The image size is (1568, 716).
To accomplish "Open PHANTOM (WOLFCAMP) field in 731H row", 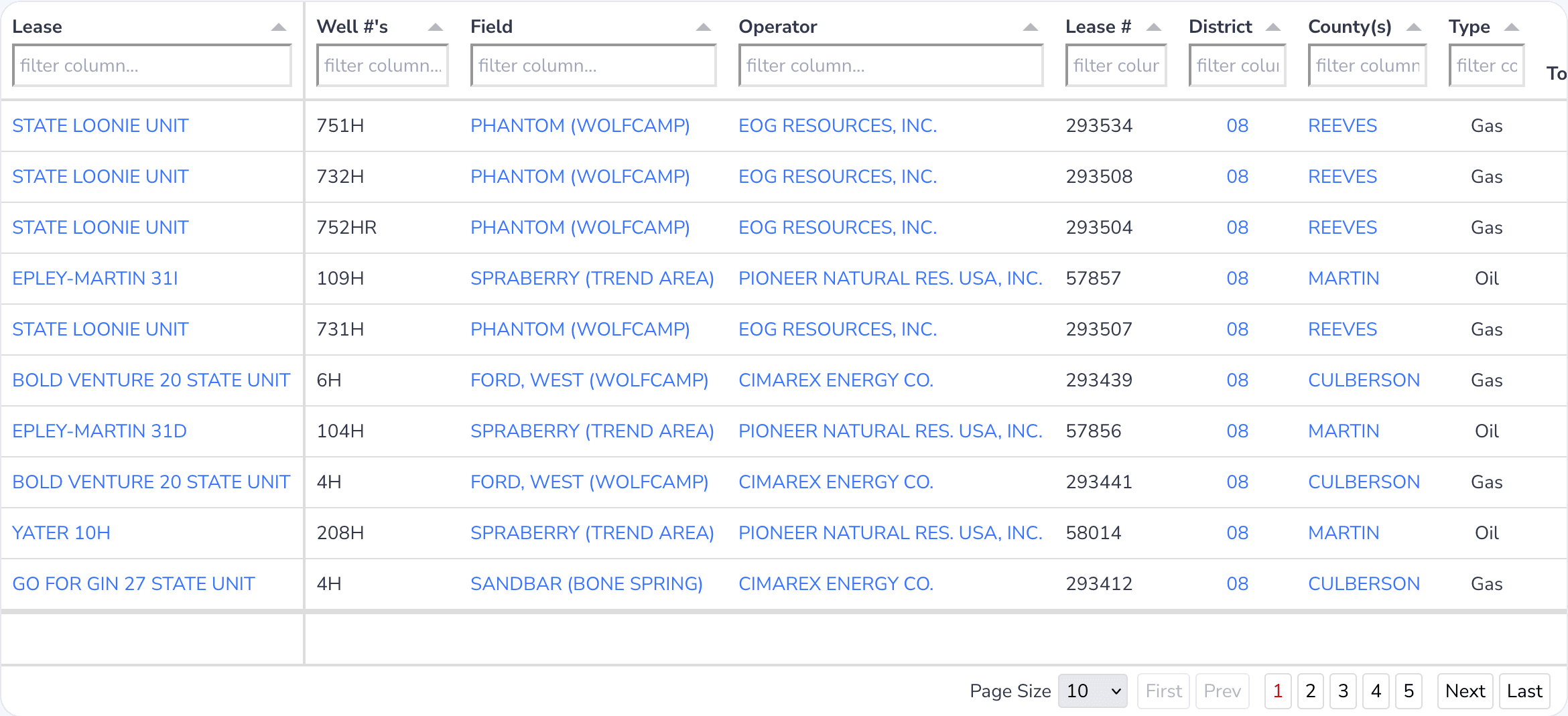I will (580, 329).
